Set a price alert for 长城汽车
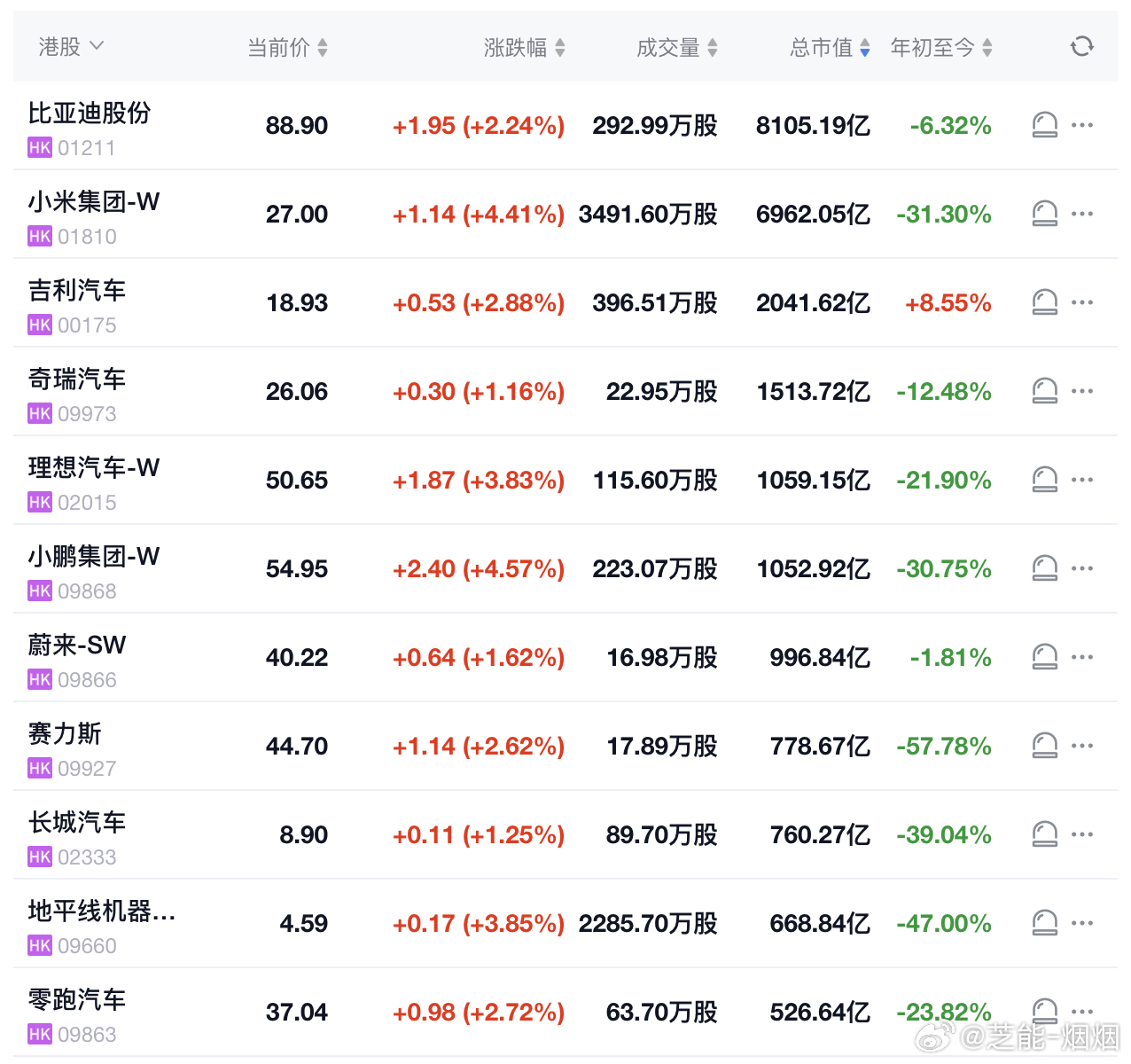 [1045, 834]
